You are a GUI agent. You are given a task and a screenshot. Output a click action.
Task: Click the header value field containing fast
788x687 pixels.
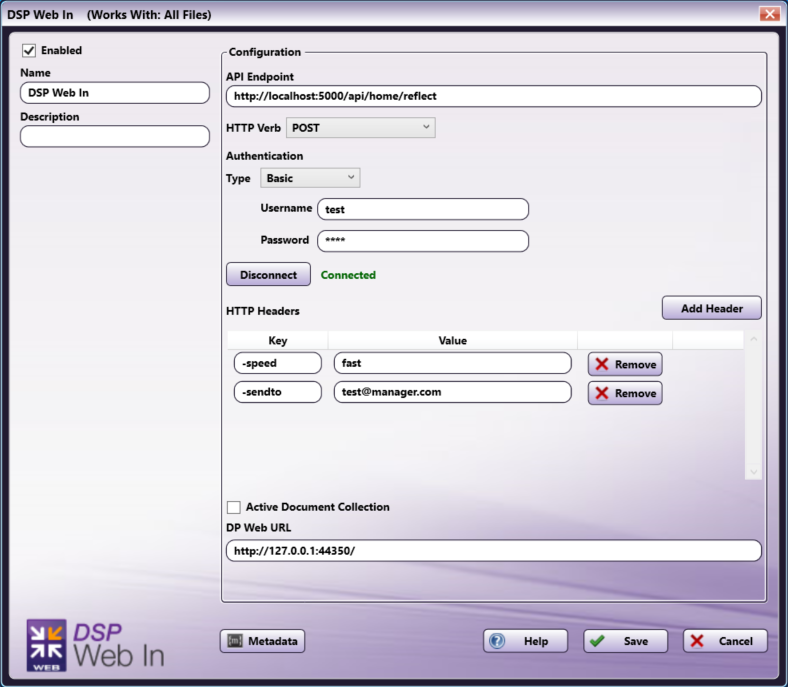tap(452, 363)
